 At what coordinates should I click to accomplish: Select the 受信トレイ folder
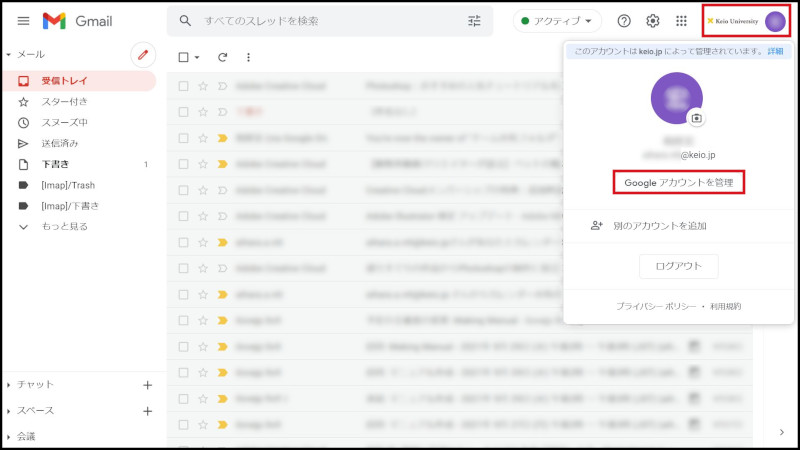pyautogui.click(x=62, y=81)
